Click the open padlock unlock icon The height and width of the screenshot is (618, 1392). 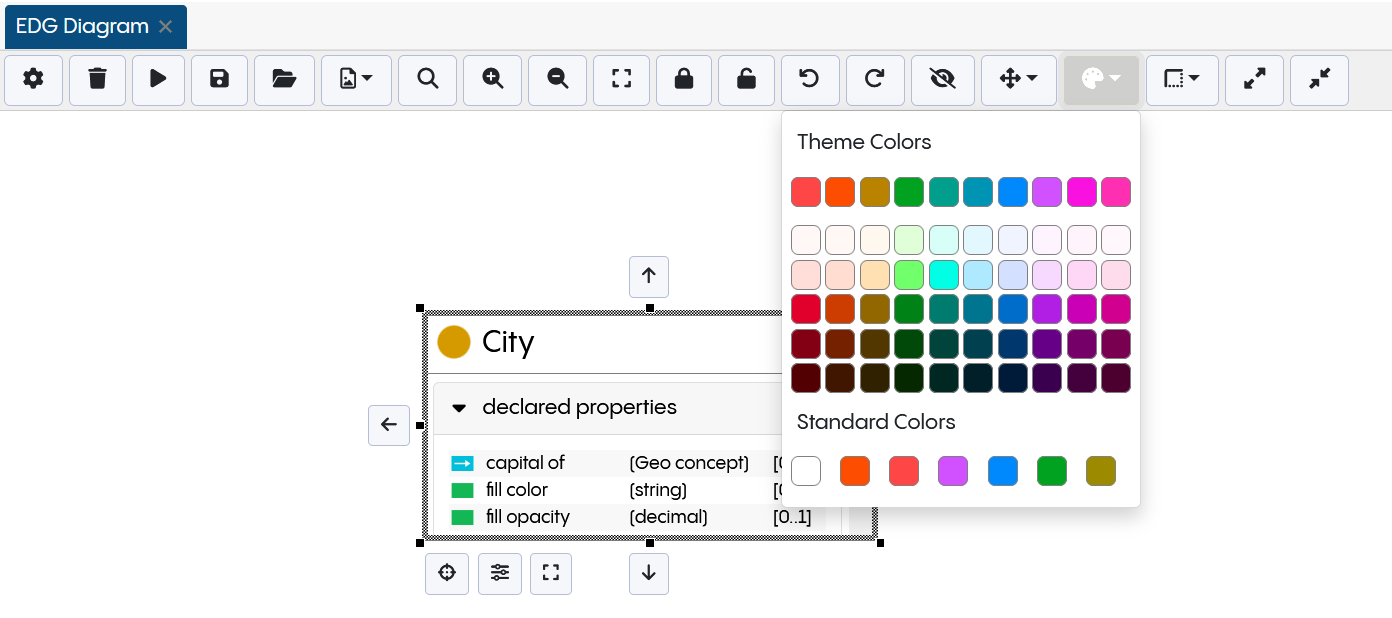747,80
